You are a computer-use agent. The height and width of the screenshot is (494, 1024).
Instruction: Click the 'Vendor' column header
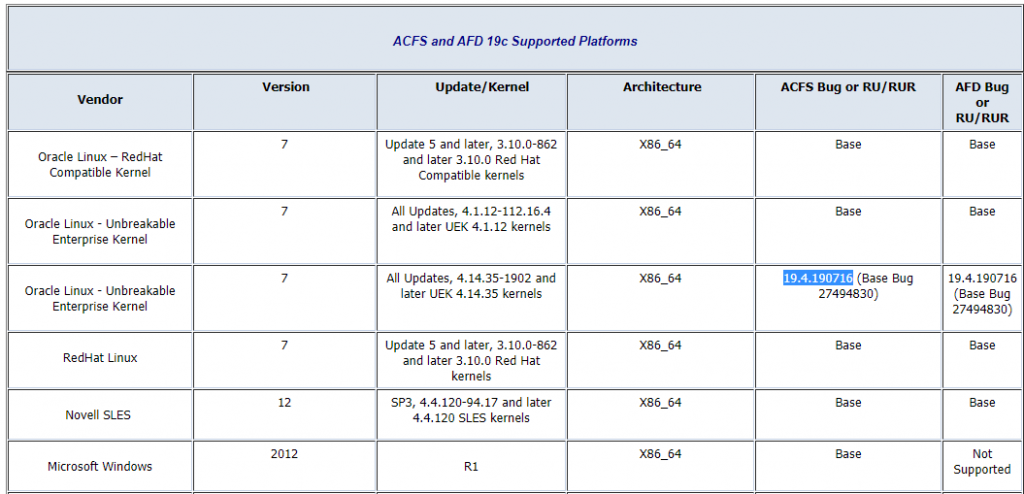pos(100,99)
